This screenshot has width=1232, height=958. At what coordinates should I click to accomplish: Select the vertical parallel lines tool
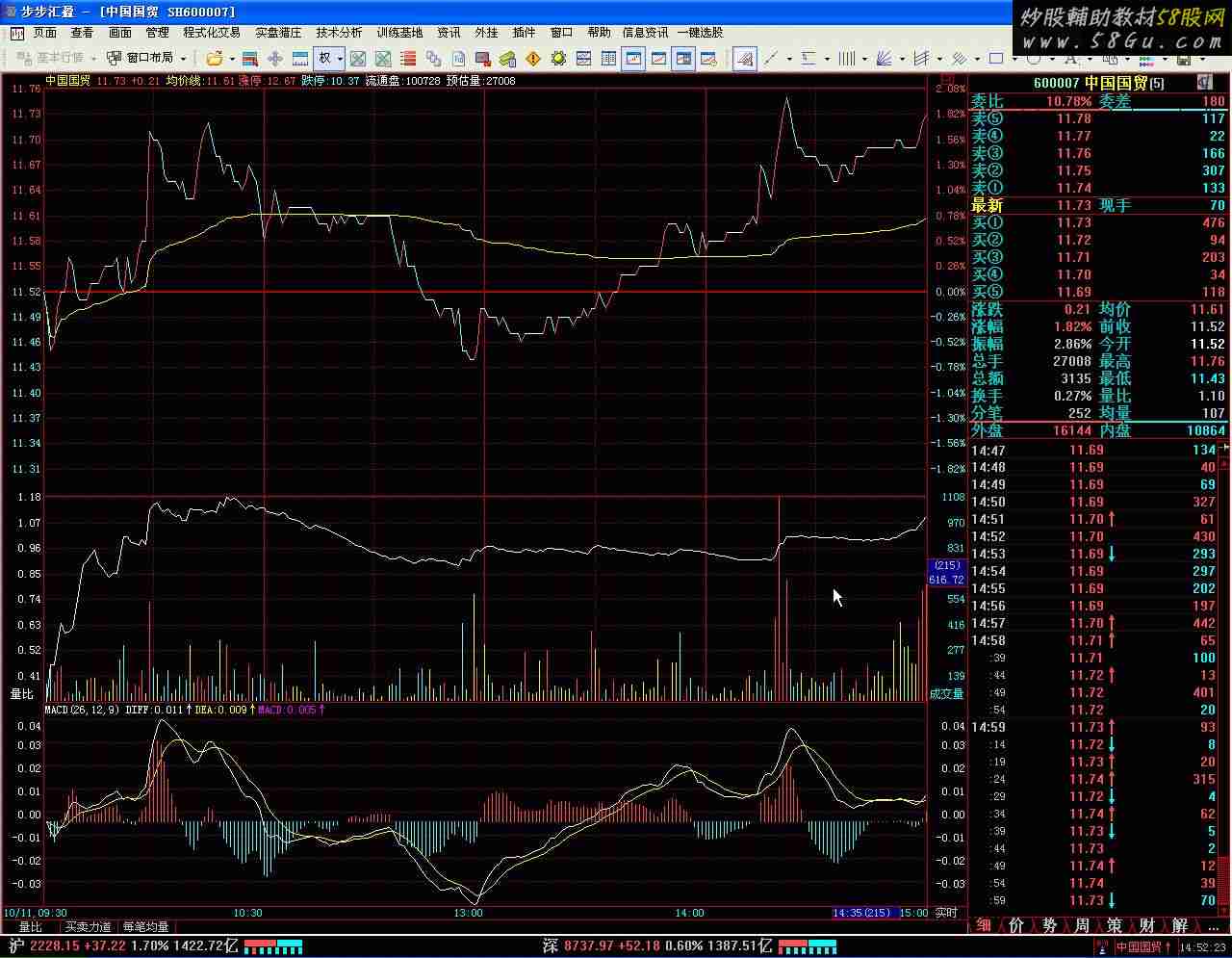click(847, 59)
